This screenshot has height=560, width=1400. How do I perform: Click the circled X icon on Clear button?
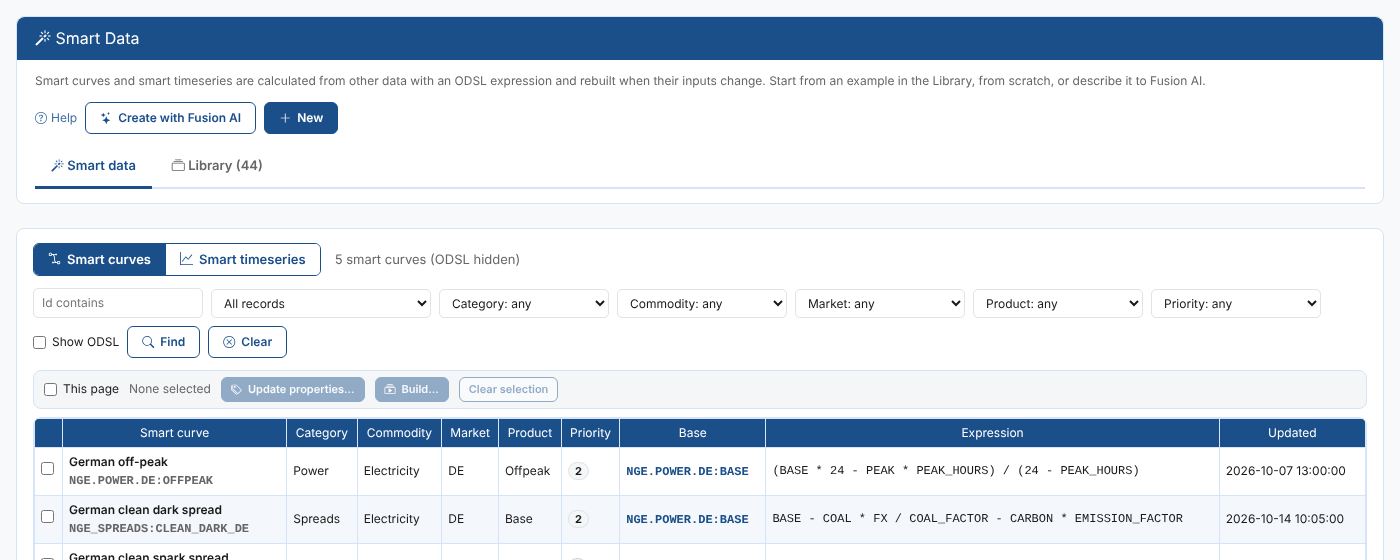pyautogui.click(x=229, y=342)
